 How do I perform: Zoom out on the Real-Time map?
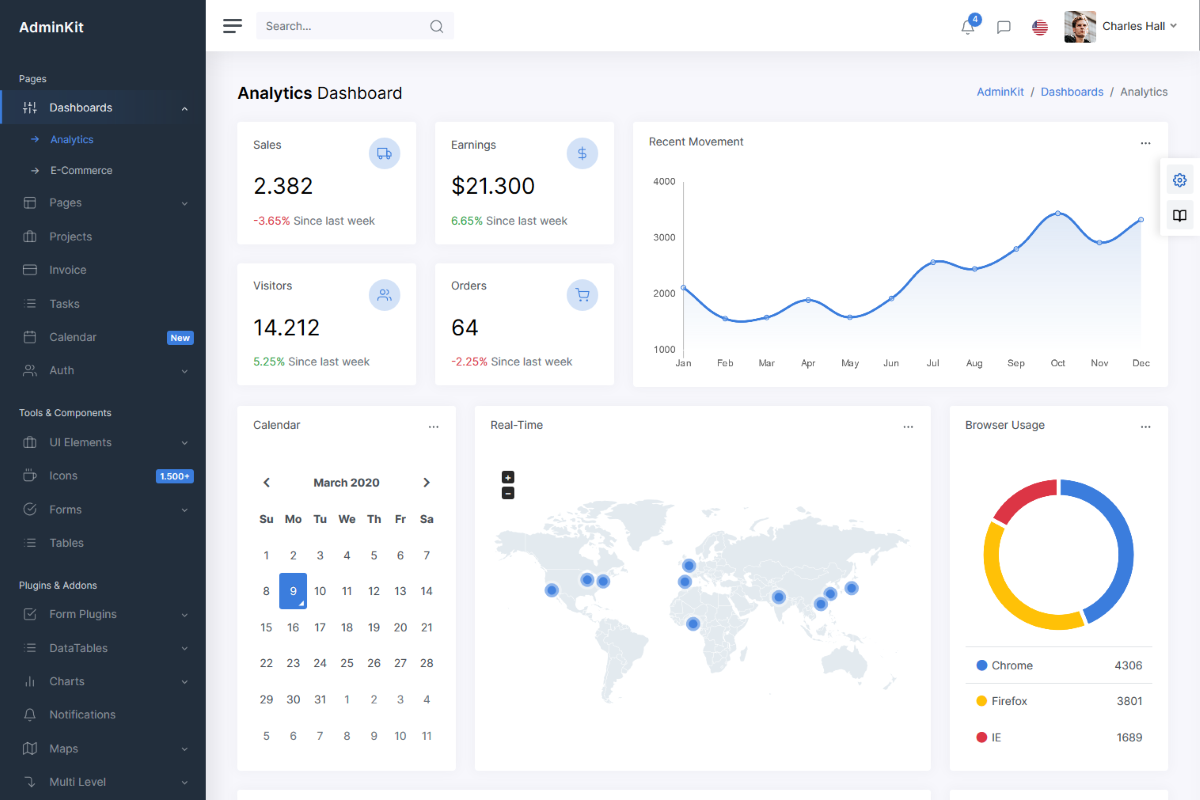point(508,492)
